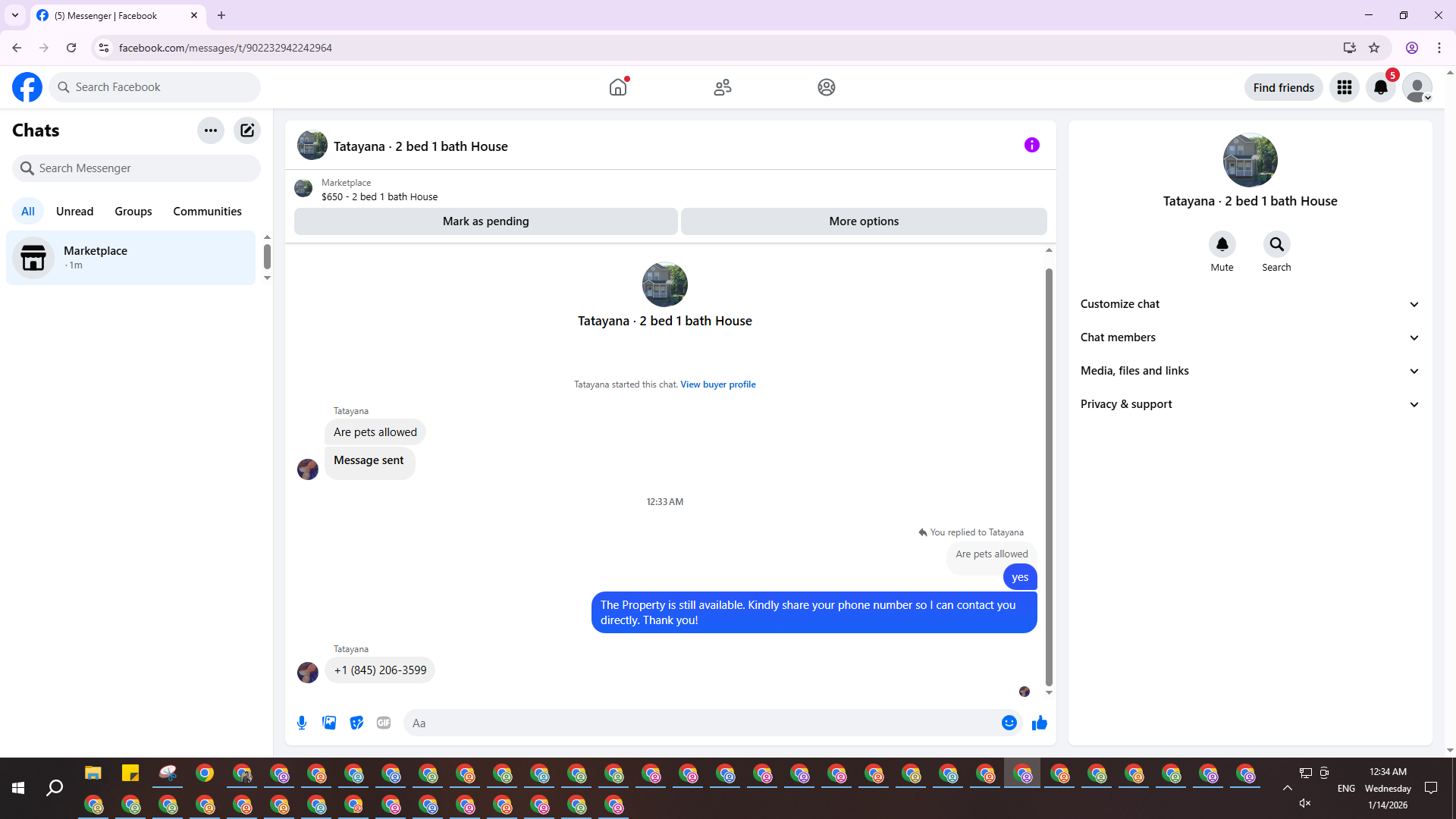
Task: Mute this conversation
Action: (1222, 245)
